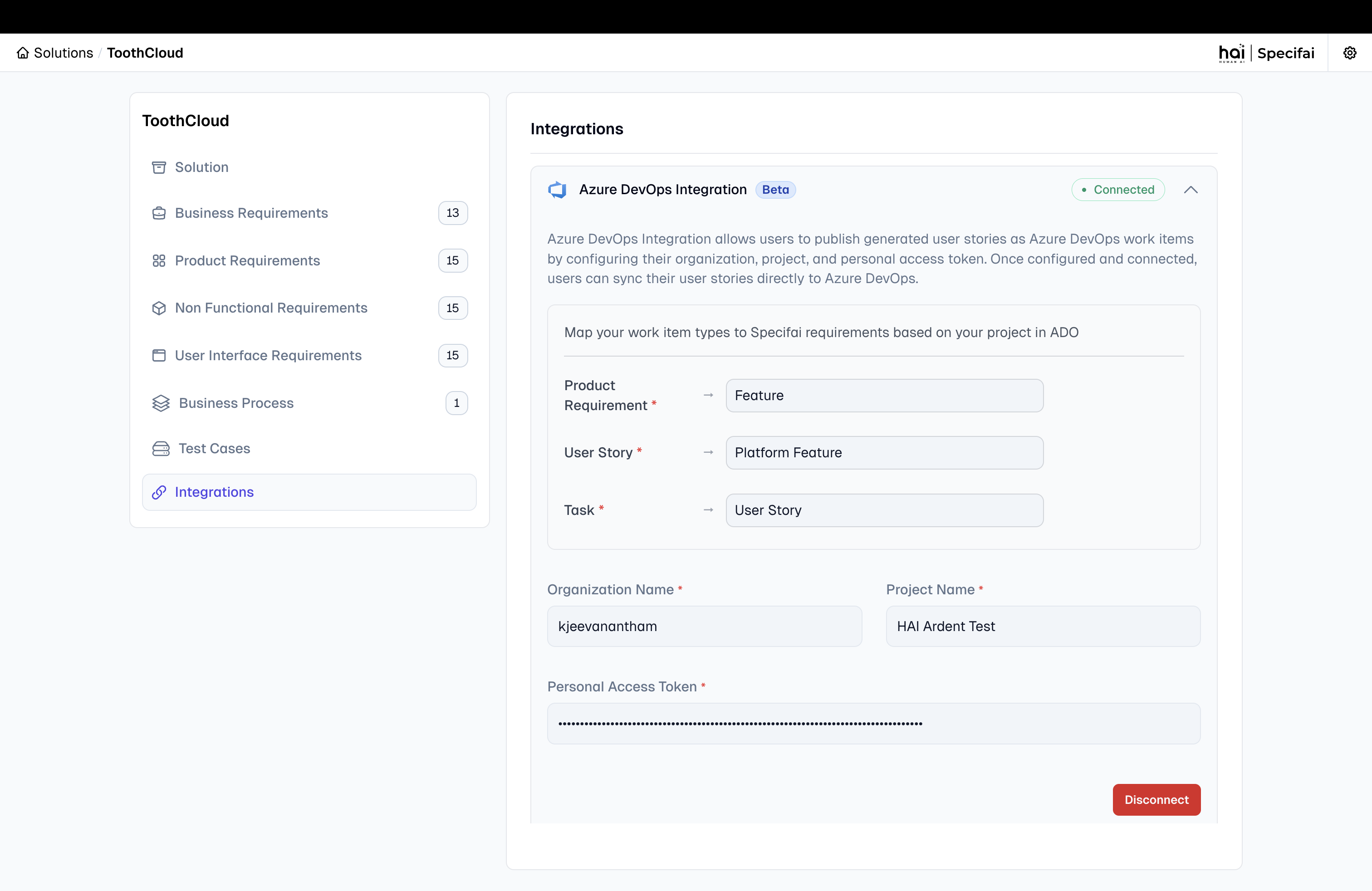Click the Organization Name input field
1372x891 pixels.
(705, 627)
